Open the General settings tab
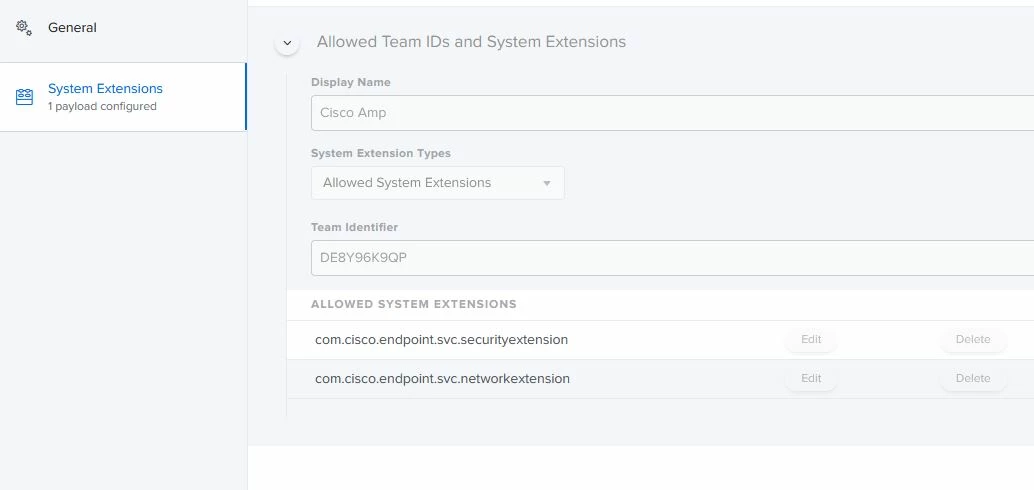Screen dimensions: 1034x490 click(x=123, y=28)
